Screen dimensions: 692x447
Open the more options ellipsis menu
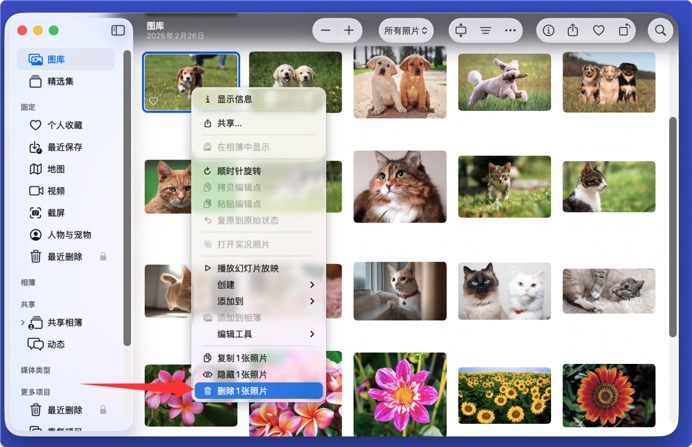click(510, 30)
